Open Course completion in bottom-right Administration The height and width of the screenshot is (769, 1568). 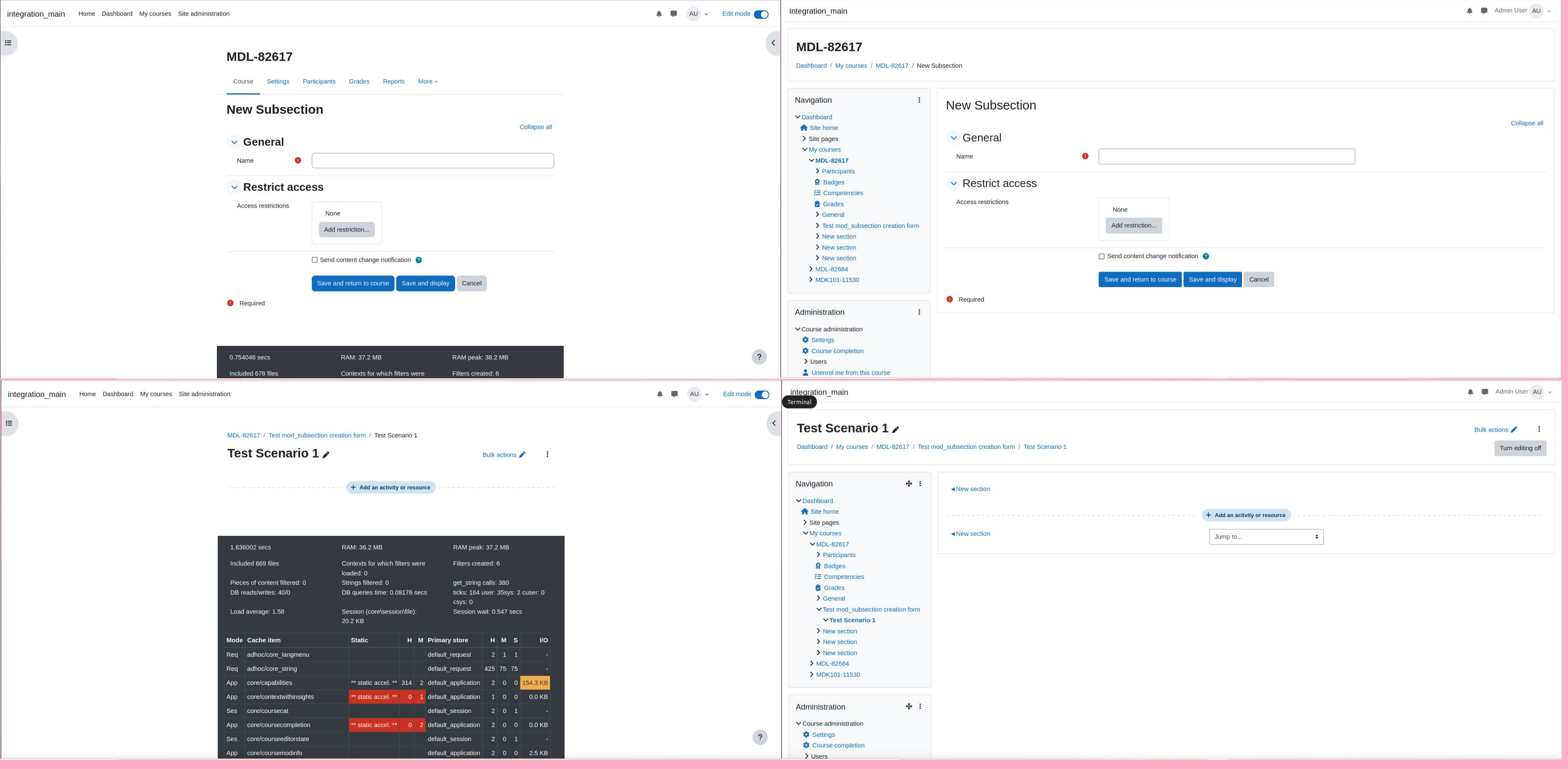(838, 746)
